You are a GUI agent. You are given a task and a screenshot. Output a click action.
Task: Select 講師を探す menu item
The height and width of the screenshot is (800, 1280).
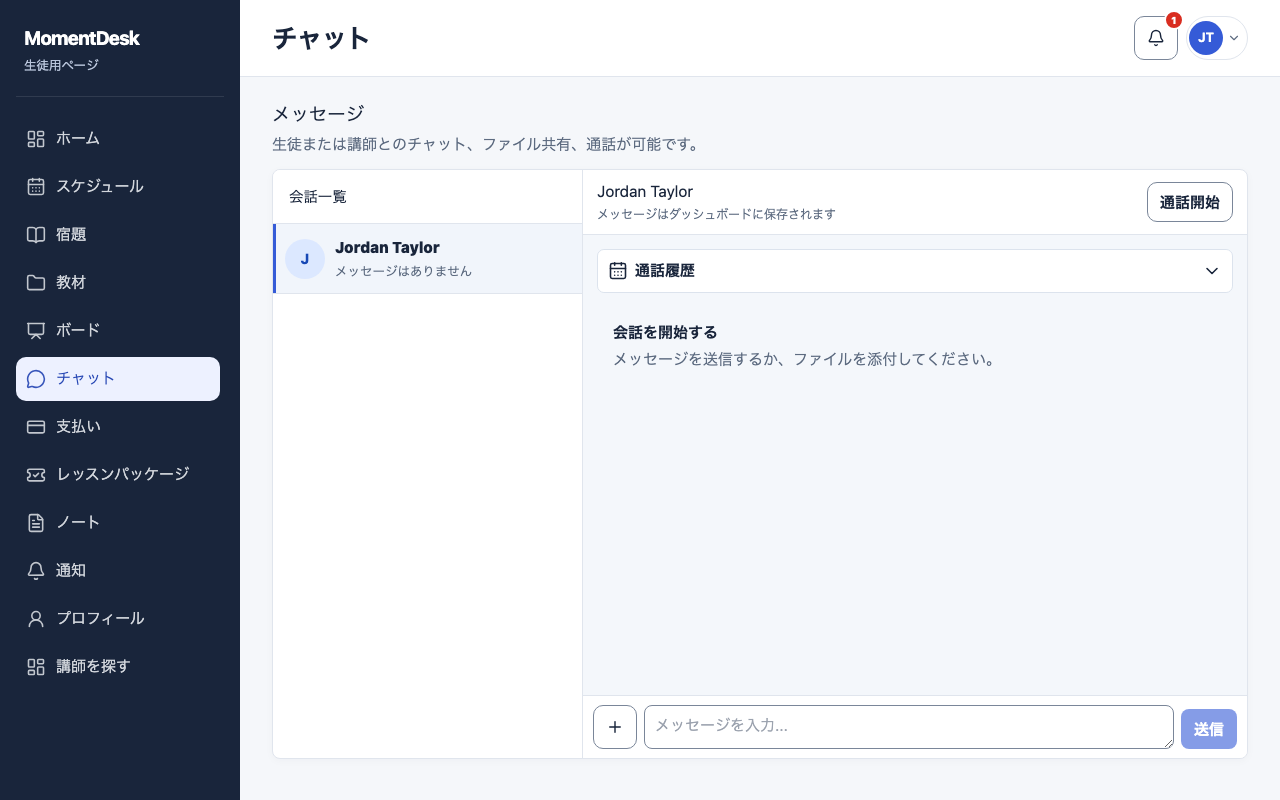coord(118,667)
